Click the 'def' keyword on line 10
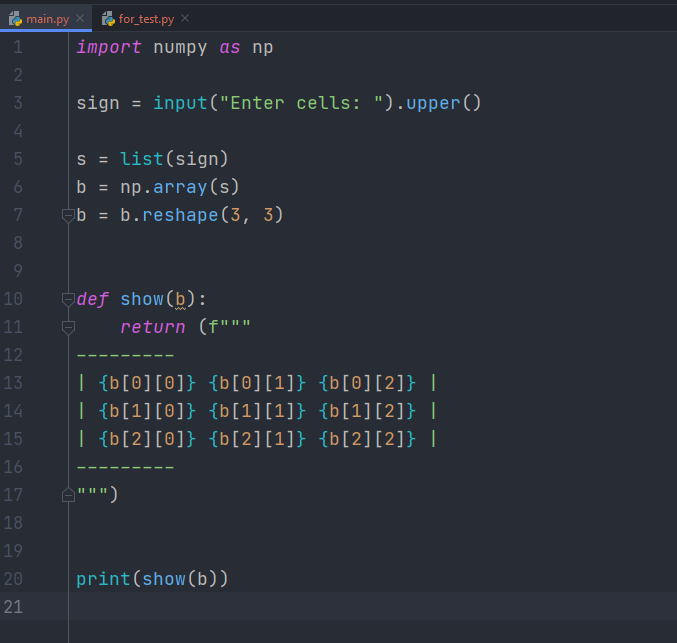The image size is (677, 643). pos(92,299)
